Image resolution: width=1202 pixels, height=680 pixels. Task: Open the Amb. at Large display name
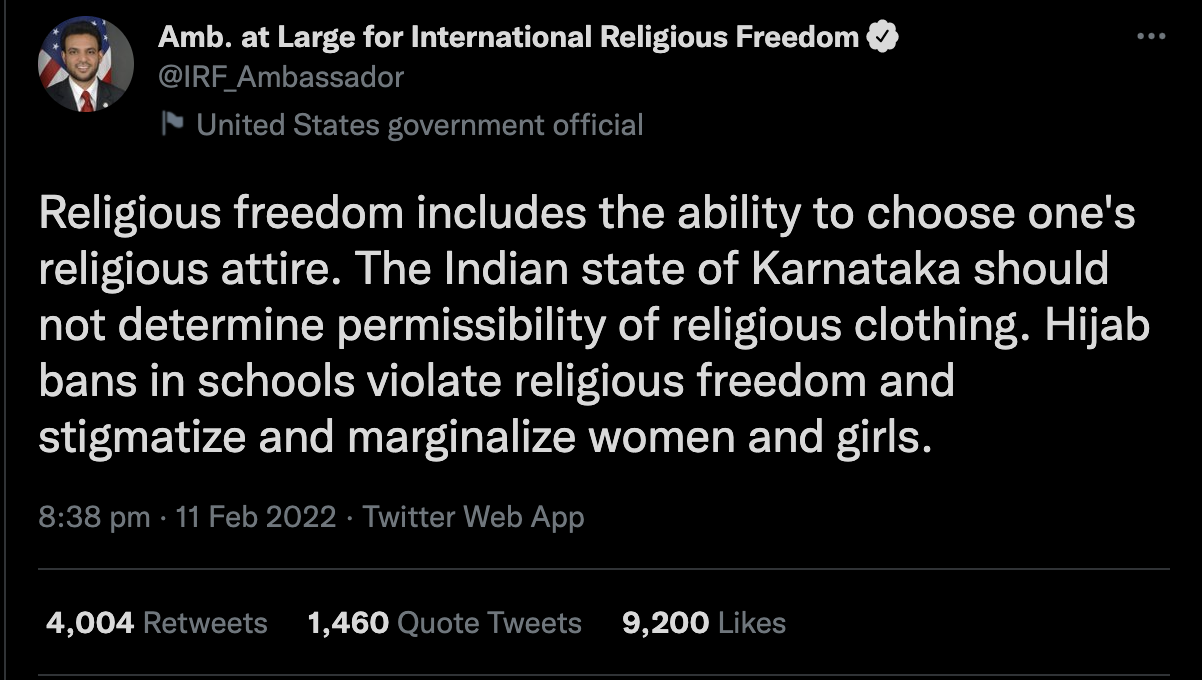508,38
